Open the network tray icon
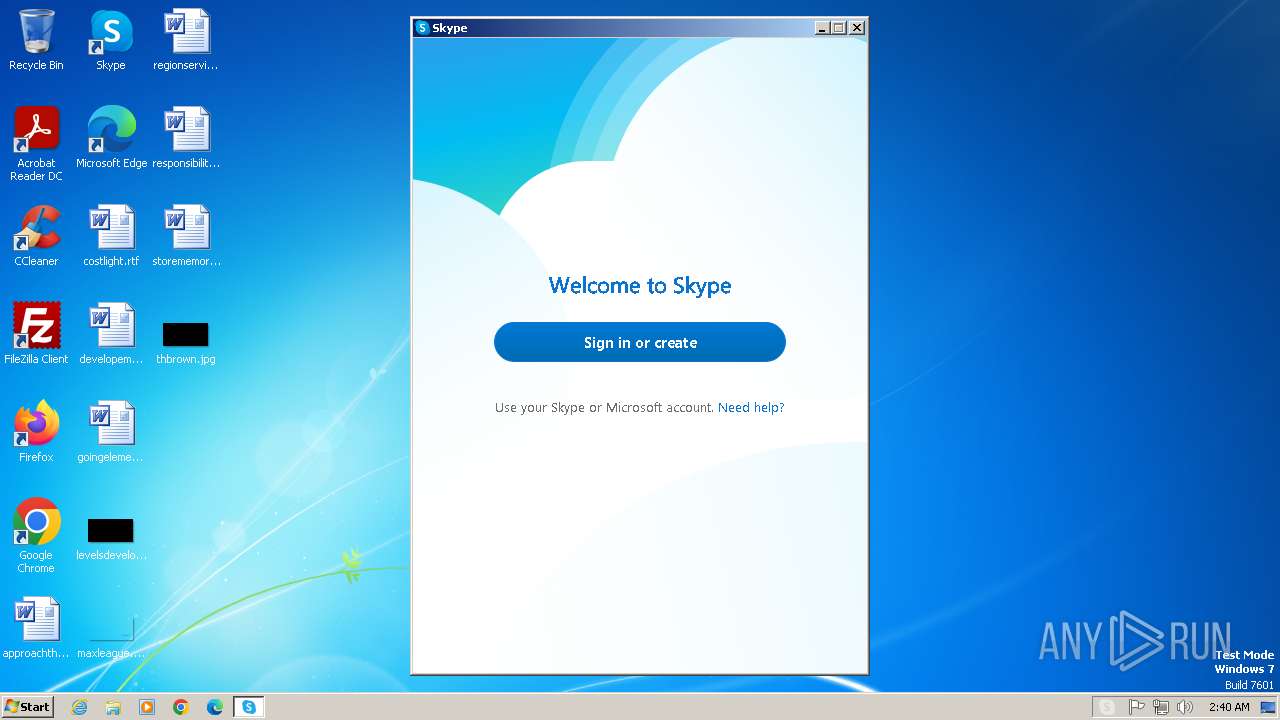1280x720 pixels. pos(1161,707)
